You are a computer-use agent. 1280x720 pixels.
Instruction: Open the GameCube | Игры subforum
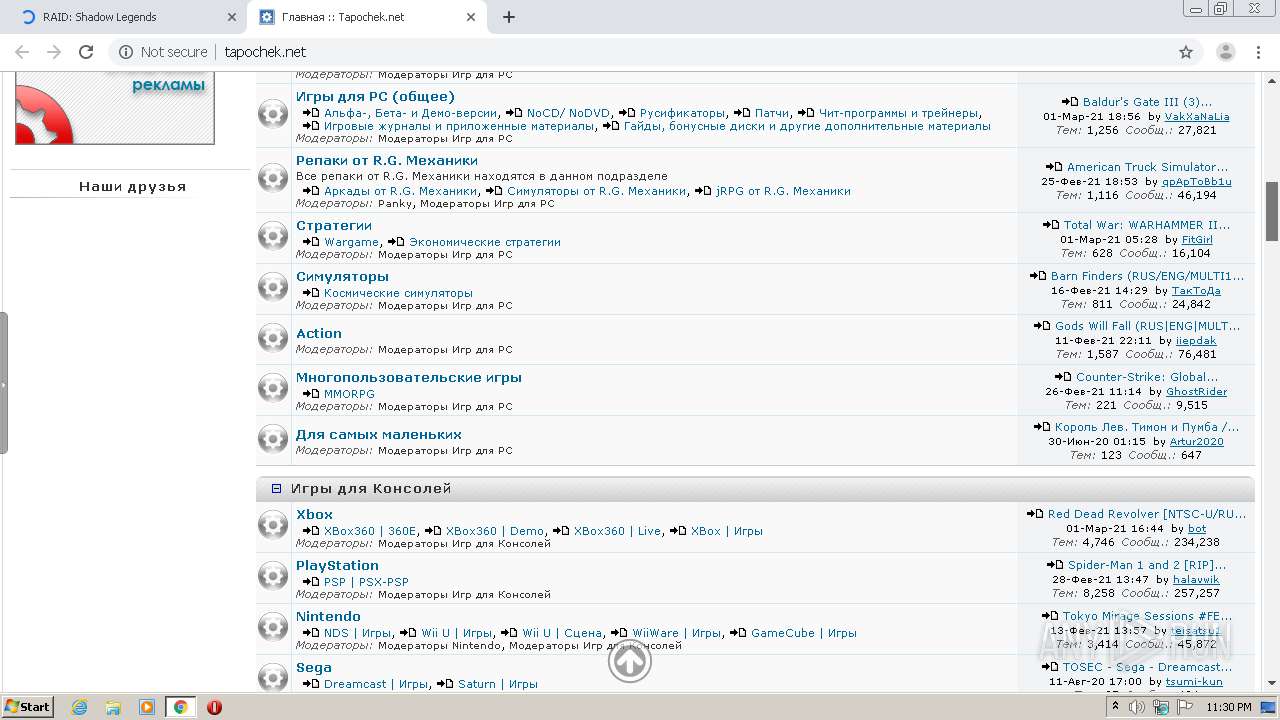pyautogui.click(x=804, y=633)
